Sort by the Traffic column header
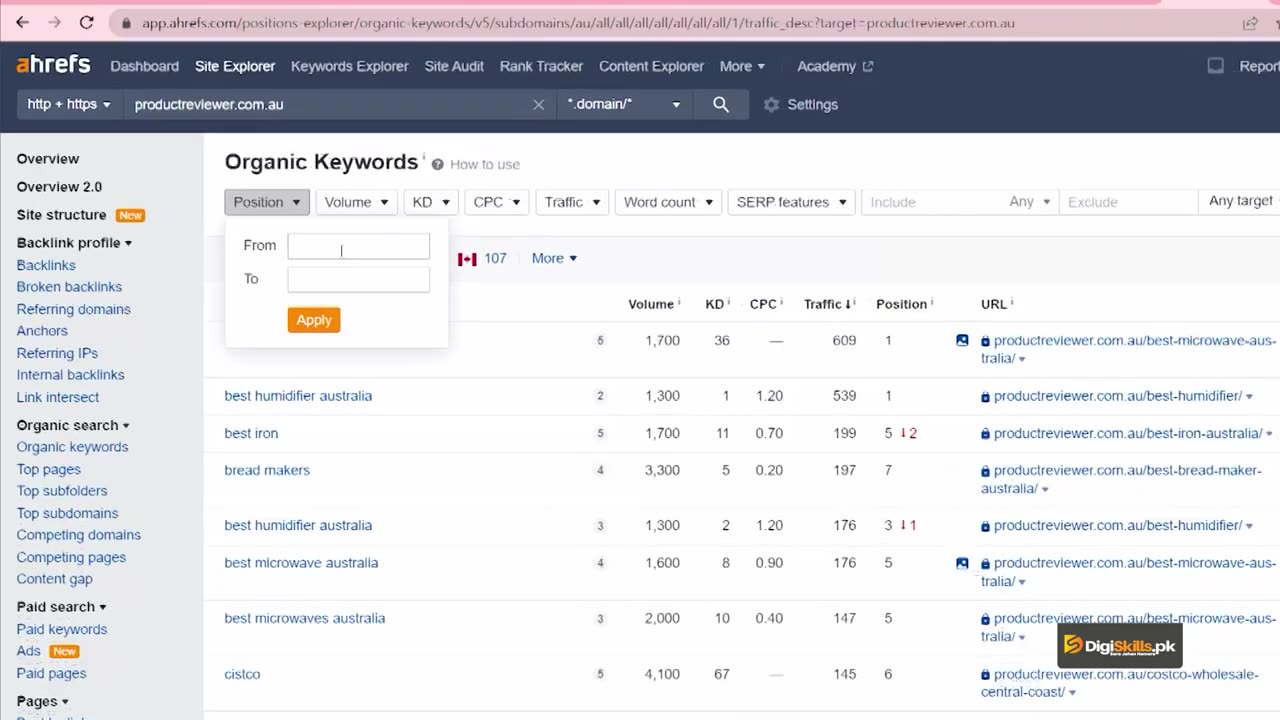The image size is (1280, 720). click(x=827, y=304)
